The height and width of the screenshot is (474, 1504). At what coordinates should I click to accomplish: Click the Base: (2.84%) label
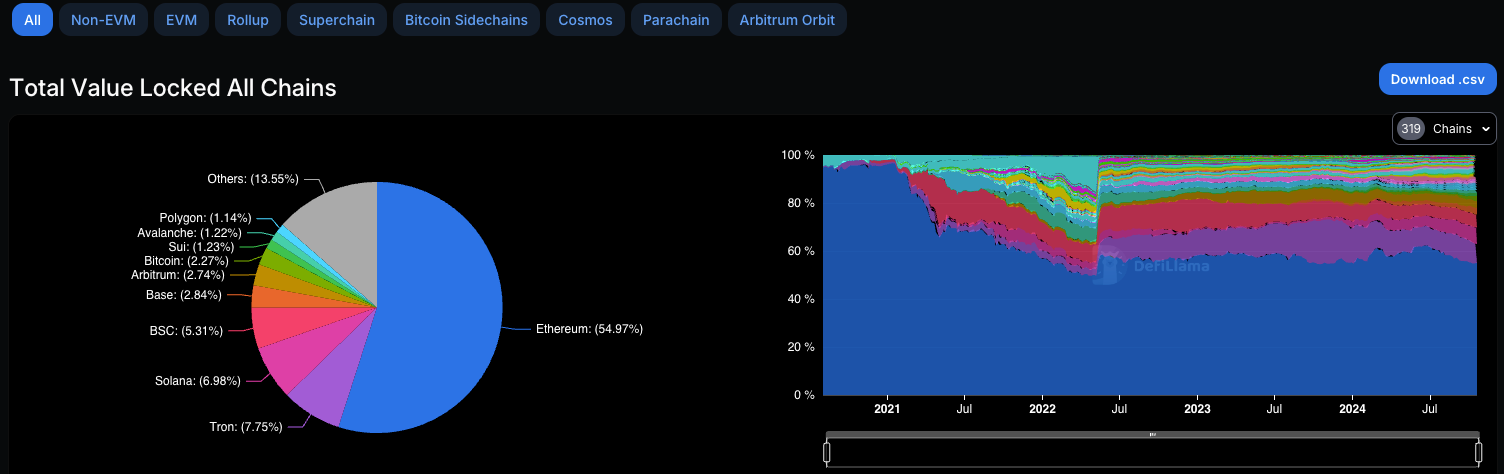pos(183,295)
